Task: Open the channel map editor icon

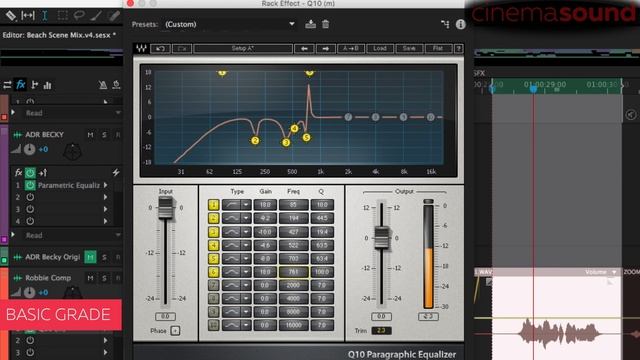Action: (445, 24)
